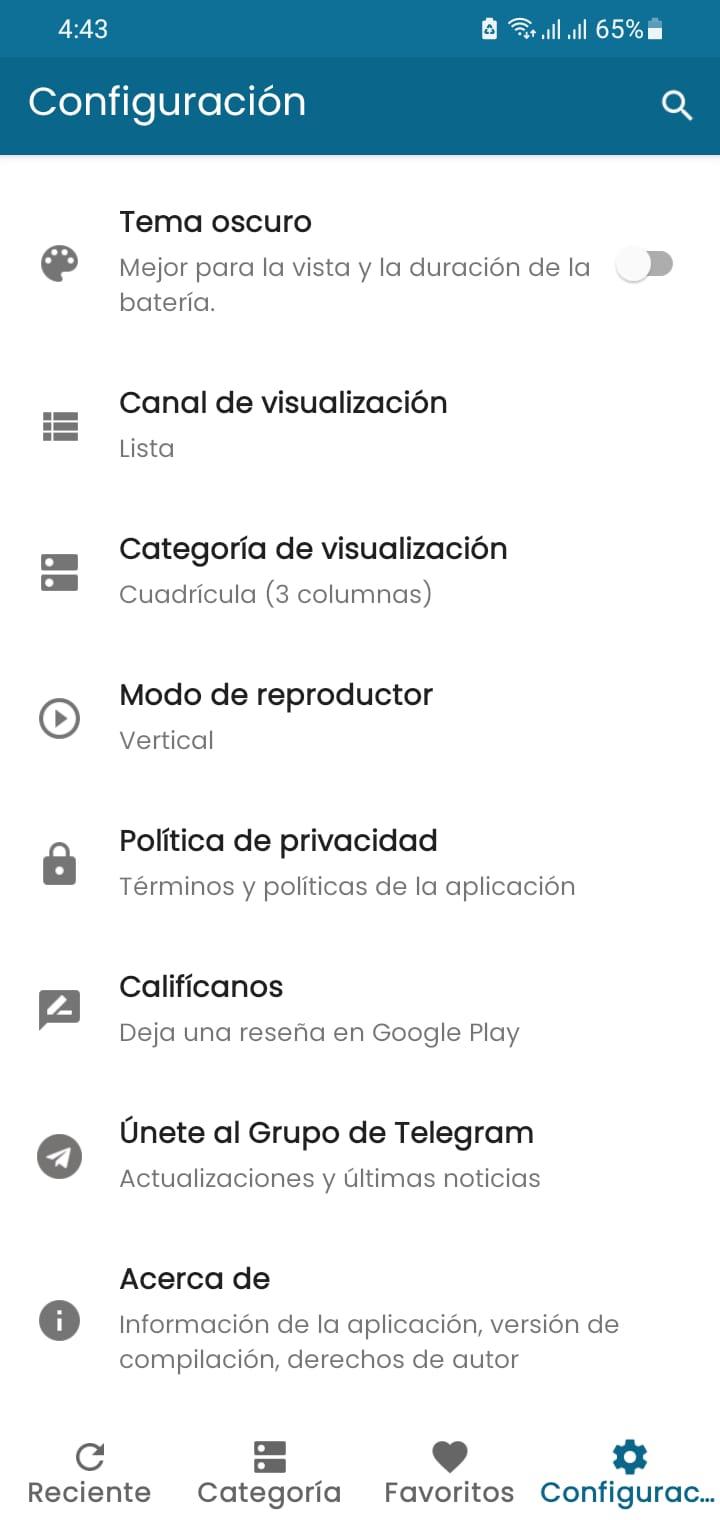Go to the Favoritos tab

point(449,1474)
